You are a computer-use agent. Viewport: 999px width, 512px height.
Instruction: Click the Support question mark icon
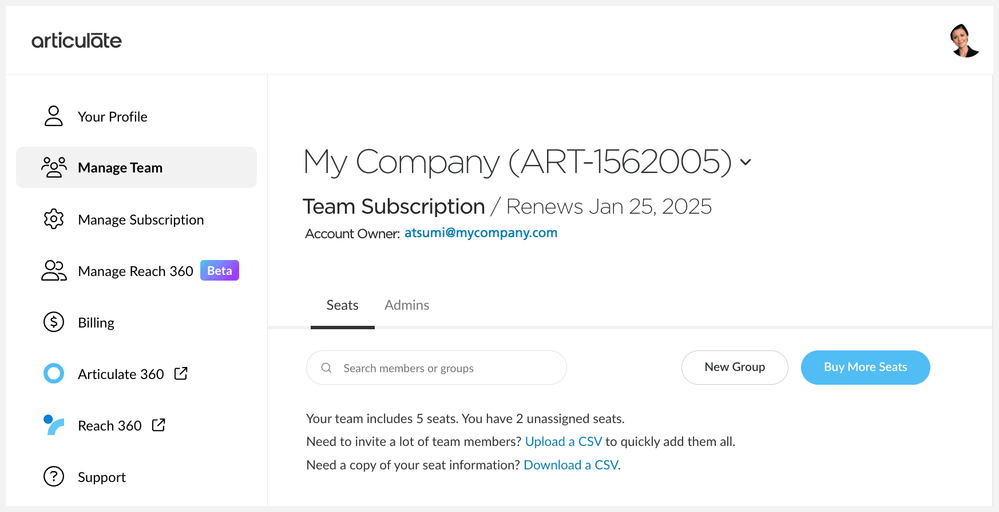pyautogui.click(x=54, y=476)
